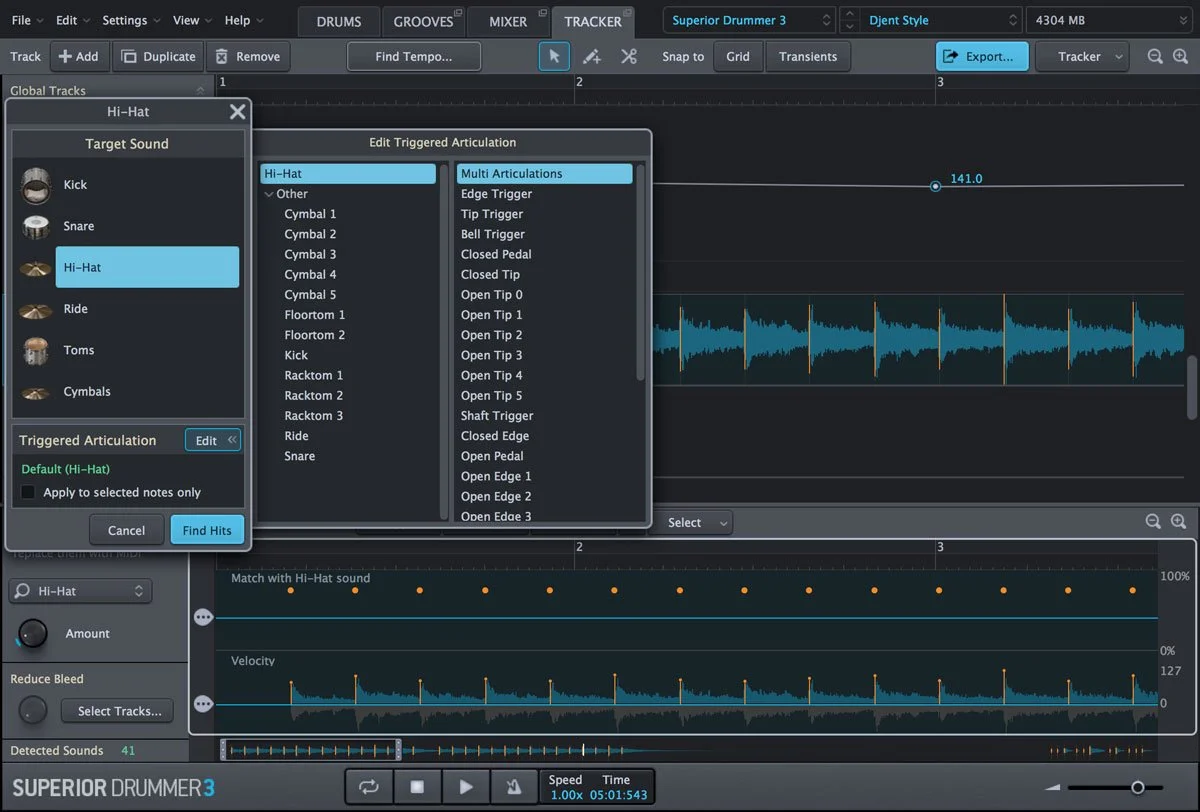
Task: Toggle the loop playback button
Action: click(369, 787)
